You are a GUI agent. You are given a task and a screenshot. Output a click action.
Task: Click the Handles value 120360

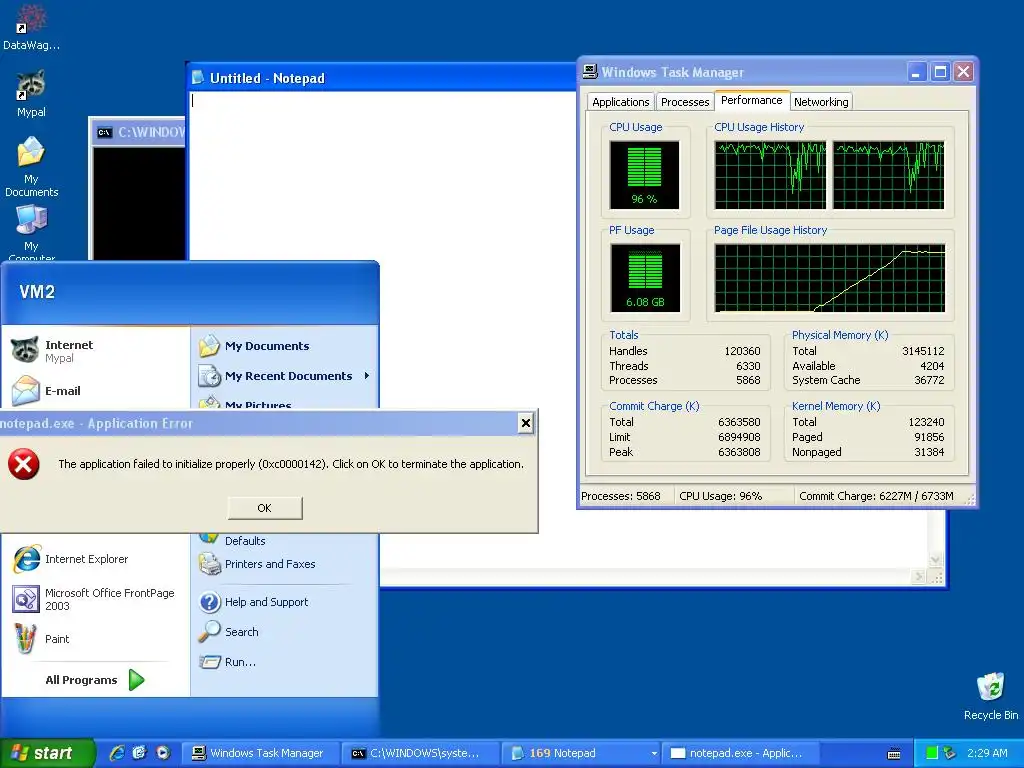pos(742,351)
